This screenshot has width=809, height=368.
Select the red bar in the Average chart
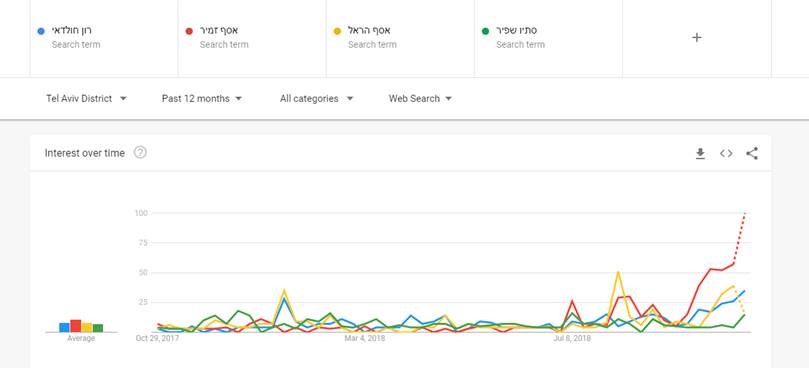pyautogui.click(x=75, y=326)
